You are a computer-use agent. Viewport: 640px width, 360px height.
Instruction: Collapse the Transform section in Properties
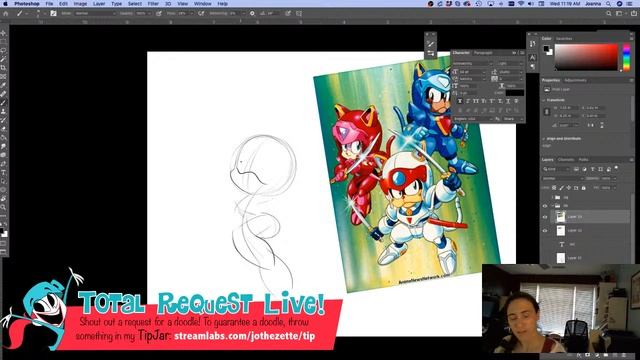coord(544,100)
